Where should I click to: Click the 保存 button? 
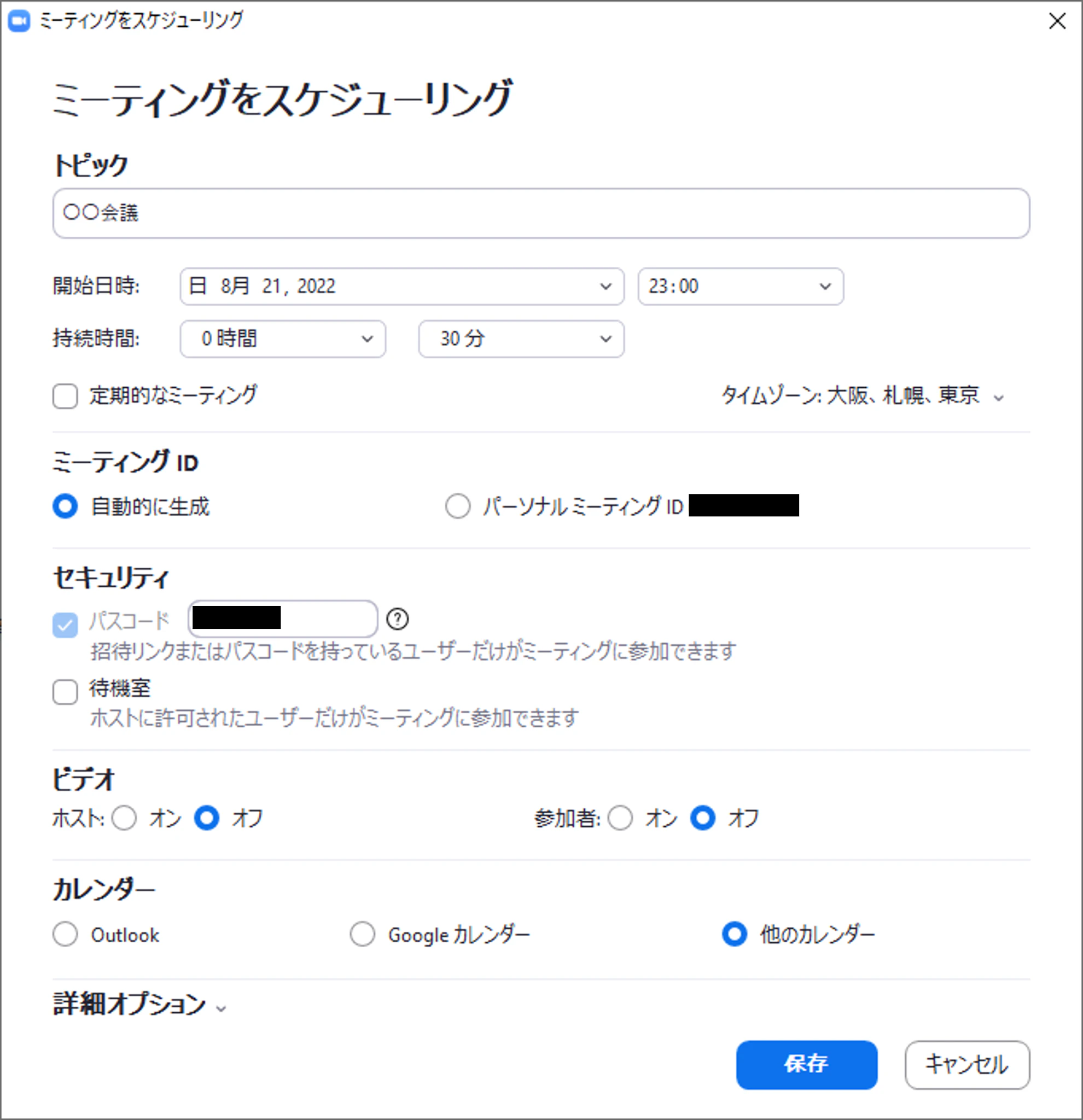806,1065
